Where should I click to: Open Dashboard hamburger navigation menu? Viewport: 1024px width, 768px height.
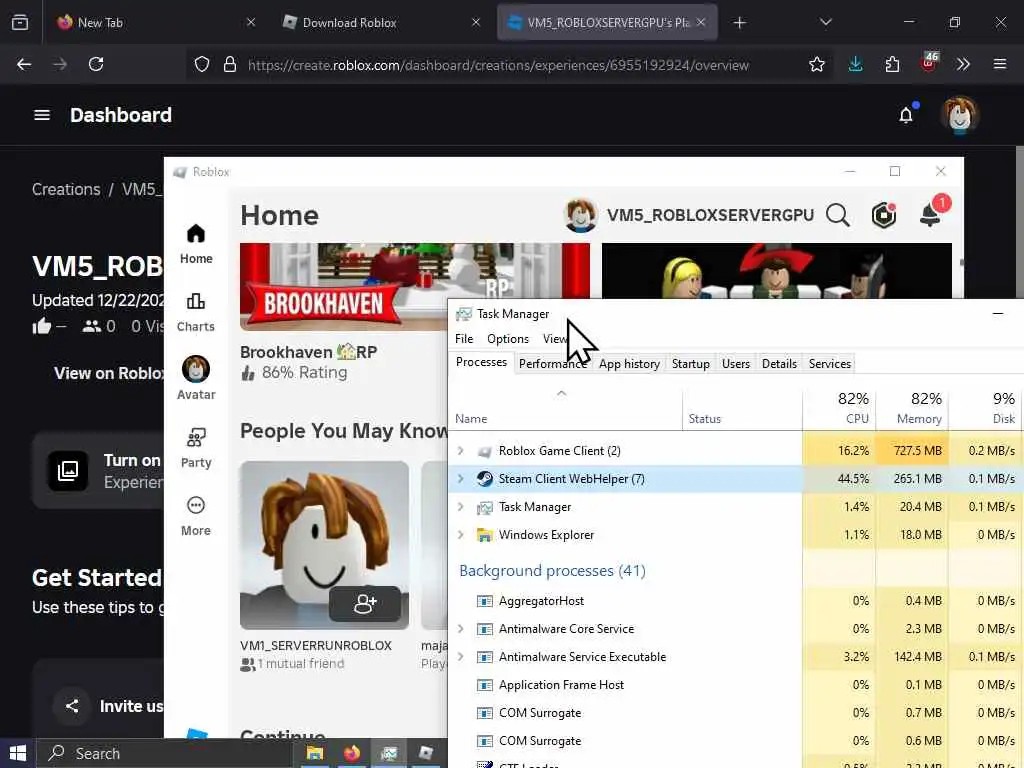tap(42, 115)
